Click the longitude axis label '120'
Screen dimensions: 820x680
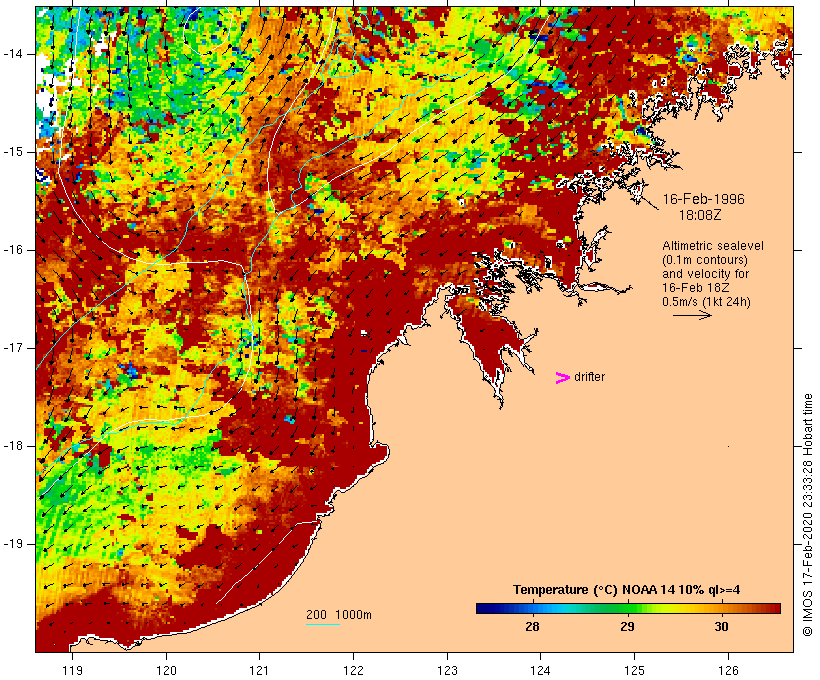[x=166, y=671]
